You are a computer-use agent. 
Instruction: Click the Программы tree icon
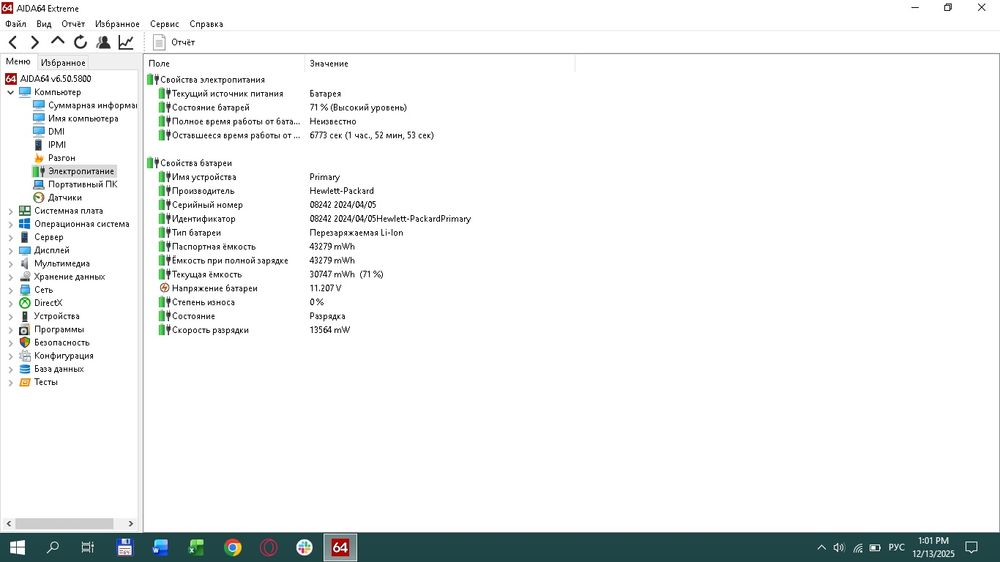tap(25, 329)
